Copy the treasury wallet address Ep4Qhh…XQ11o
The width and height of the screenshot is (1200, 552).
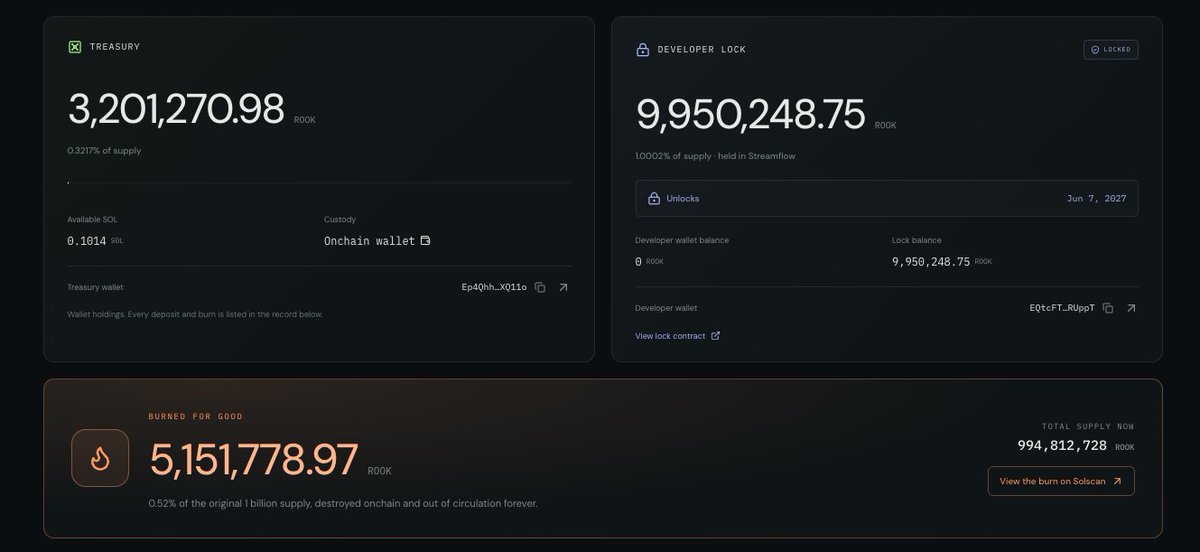click(x=540, y=287)
